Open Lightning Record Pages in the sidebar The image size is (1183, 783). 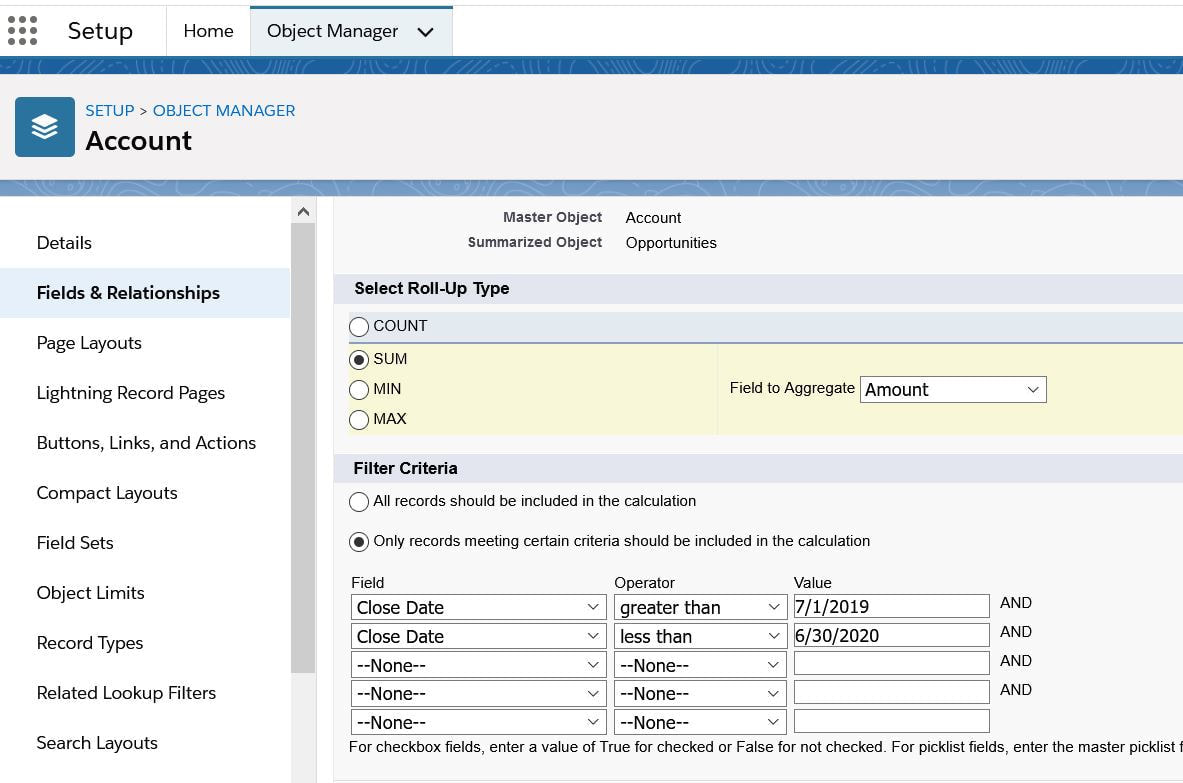pos(131,393)
